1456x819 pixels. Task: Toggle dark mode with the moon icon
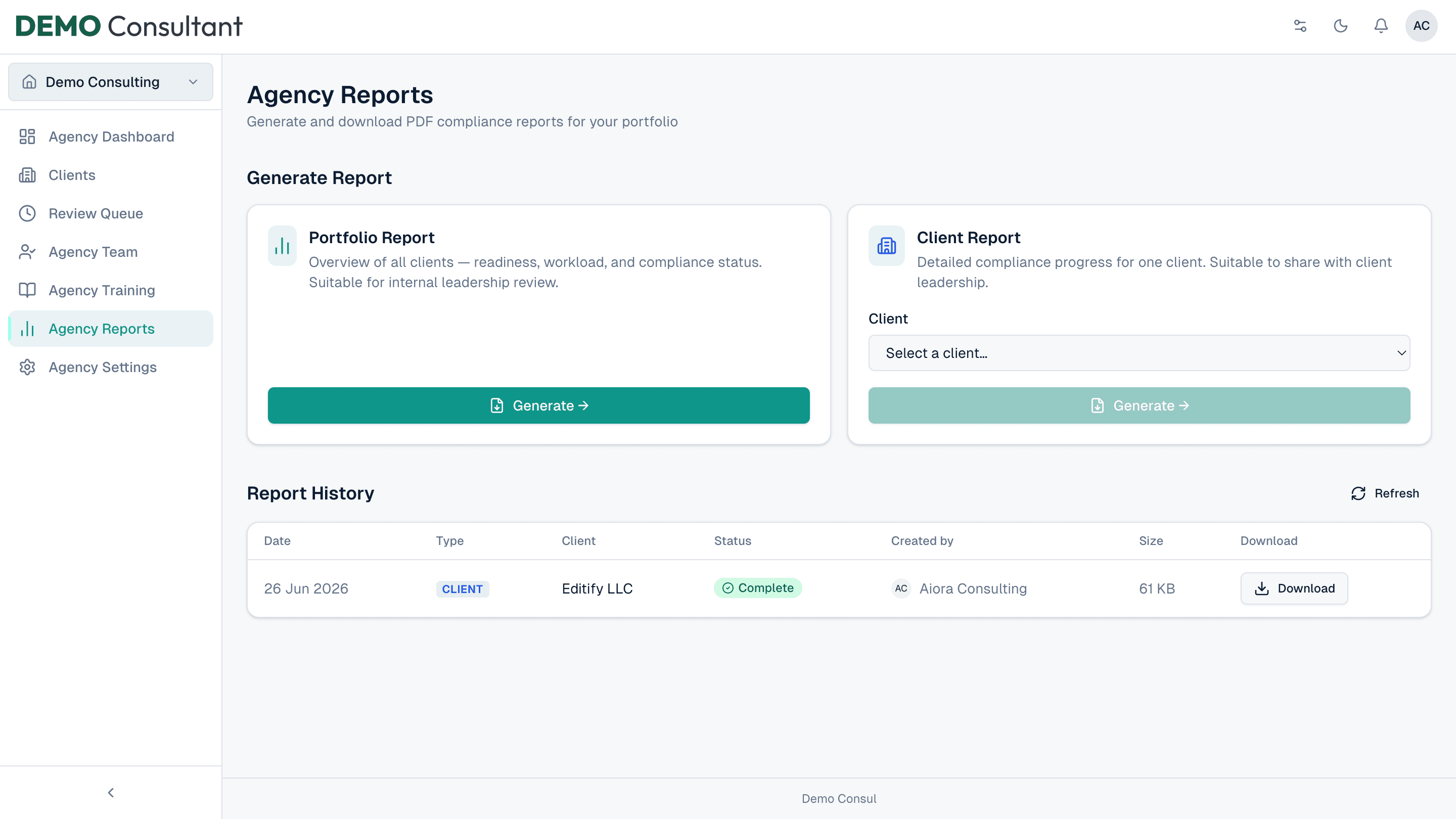pyautogui.click(x=1341, y=26)
